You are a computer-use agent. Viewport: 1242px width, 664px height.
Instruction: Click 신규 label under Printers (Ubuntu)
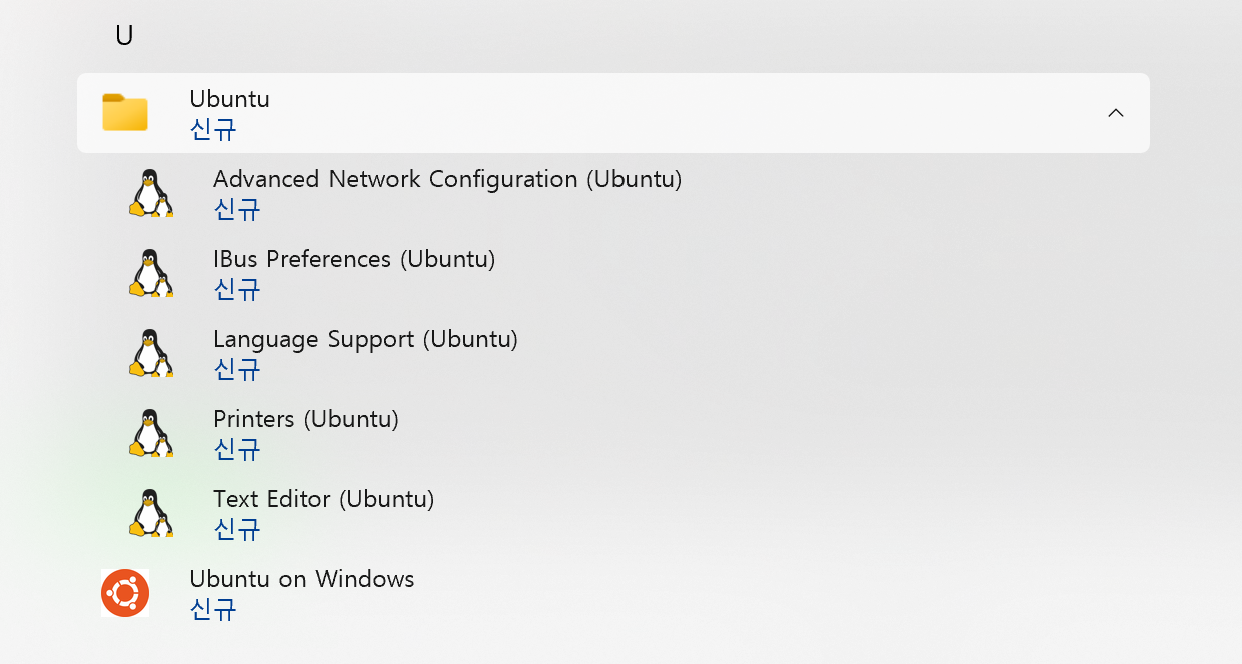(237, 449)
